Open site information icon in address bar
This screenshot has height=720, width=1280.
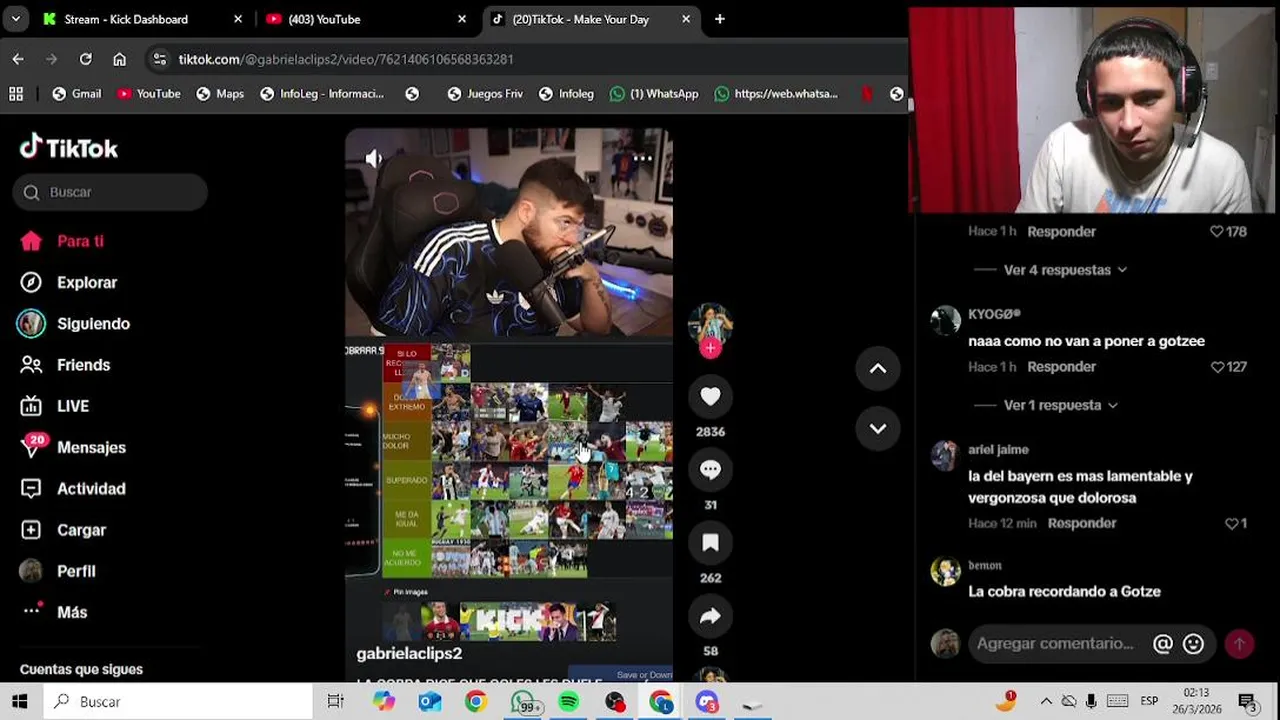point(160,59)
